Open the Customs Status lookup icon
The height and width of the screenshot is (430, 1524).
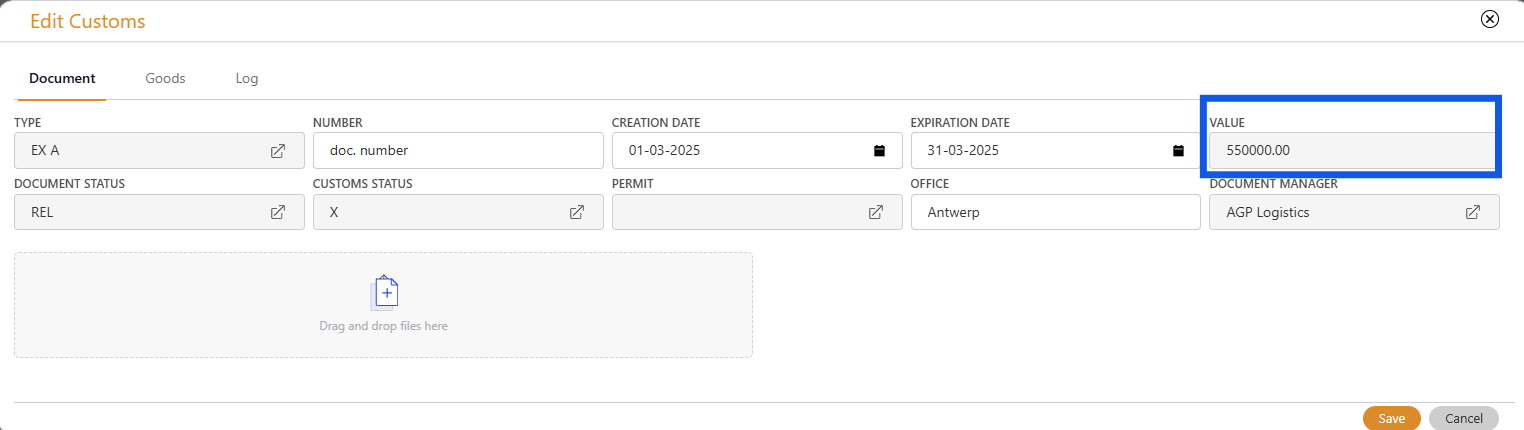[x=577, y=212]
